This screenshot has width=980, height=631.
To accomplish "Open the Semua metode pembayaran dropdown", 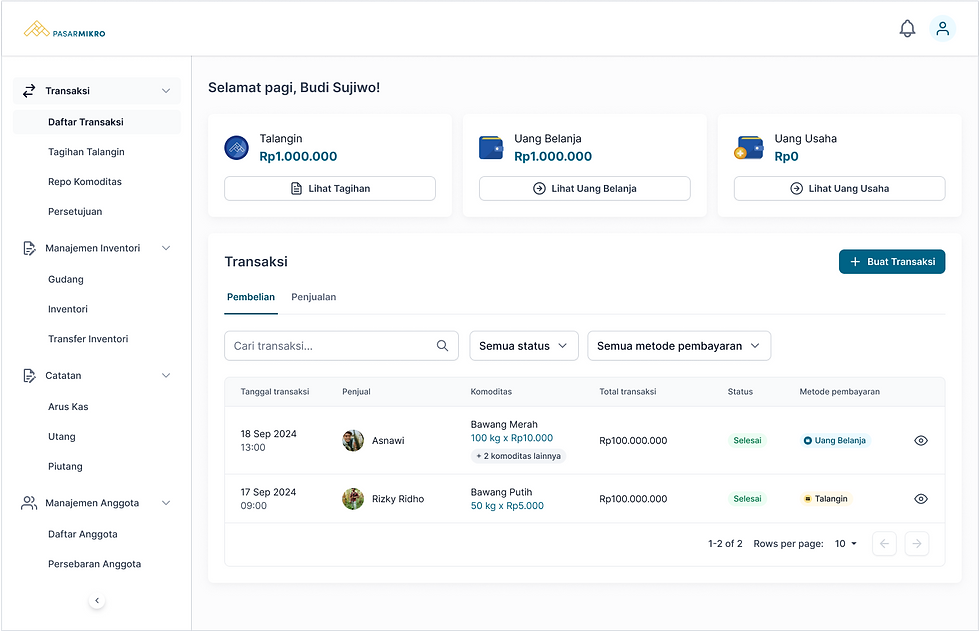I will click(679, 345).
